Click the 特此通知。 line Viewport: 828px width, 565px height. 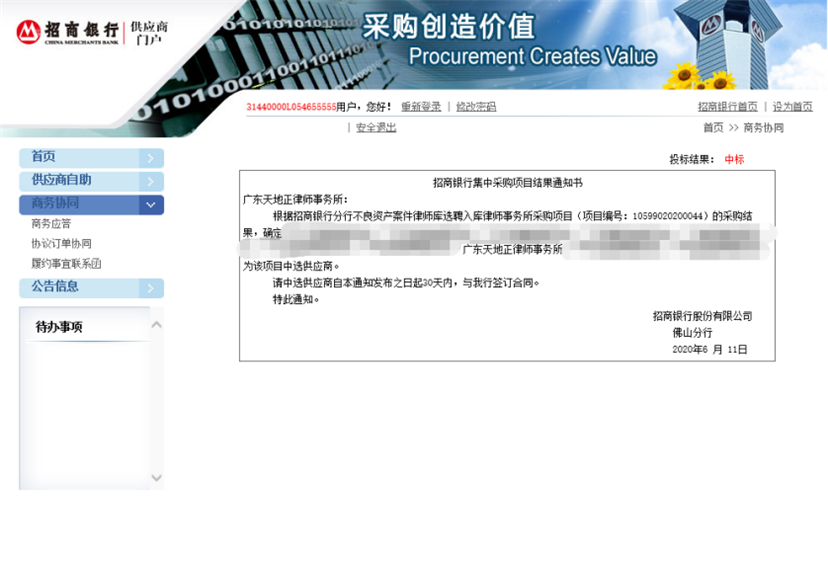pyautogui.click(x=296, y=300)
